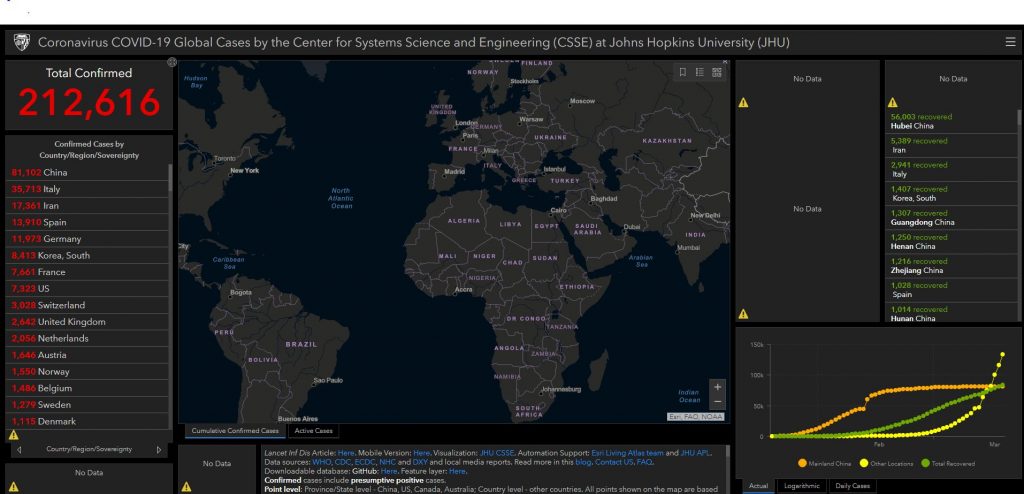The image size is (1024, 494).
Task: Click the map bookmarks icon
Action: 683,72
